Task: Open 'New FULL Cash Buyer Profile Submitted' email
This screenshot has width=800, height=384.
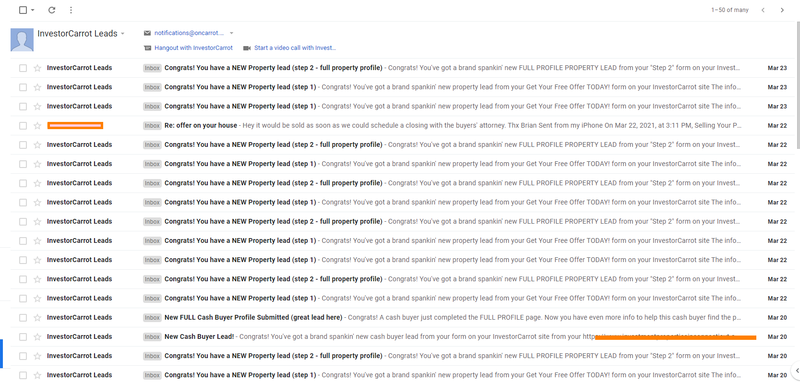Action: [253, 317]
